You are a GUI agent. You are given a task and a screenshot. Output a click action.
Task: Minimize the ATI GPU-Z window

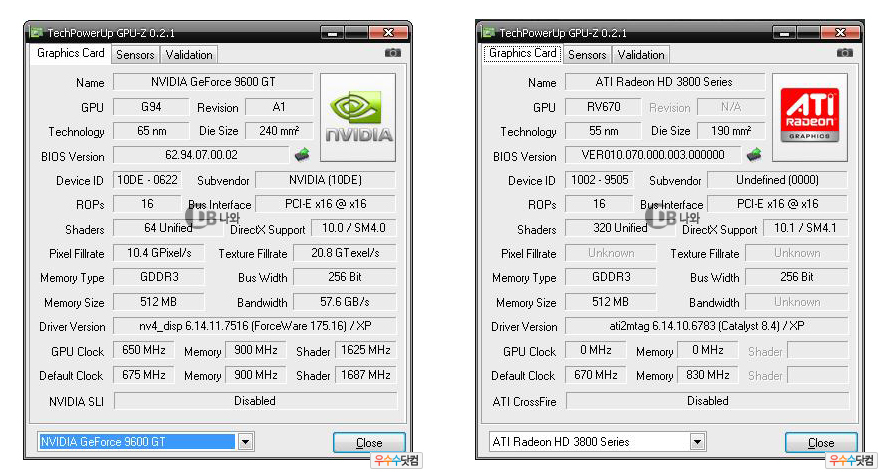pyautogui.click(x=784, y=33)
